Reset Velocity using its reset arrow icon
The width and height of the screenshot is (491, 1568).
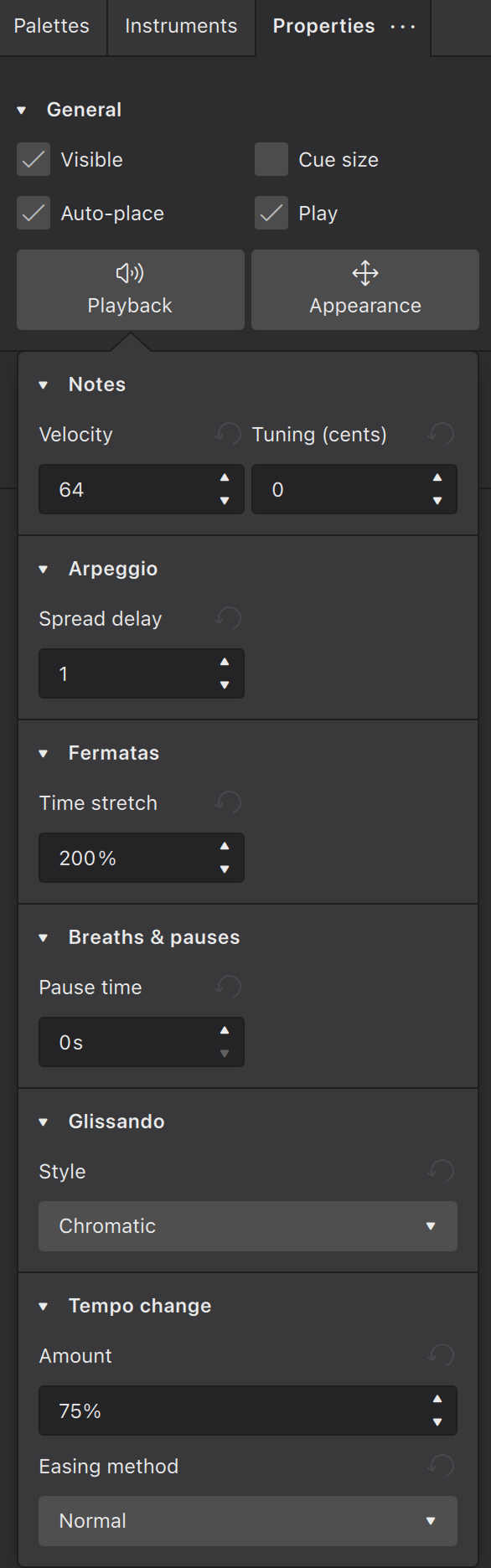pos(223,433)
